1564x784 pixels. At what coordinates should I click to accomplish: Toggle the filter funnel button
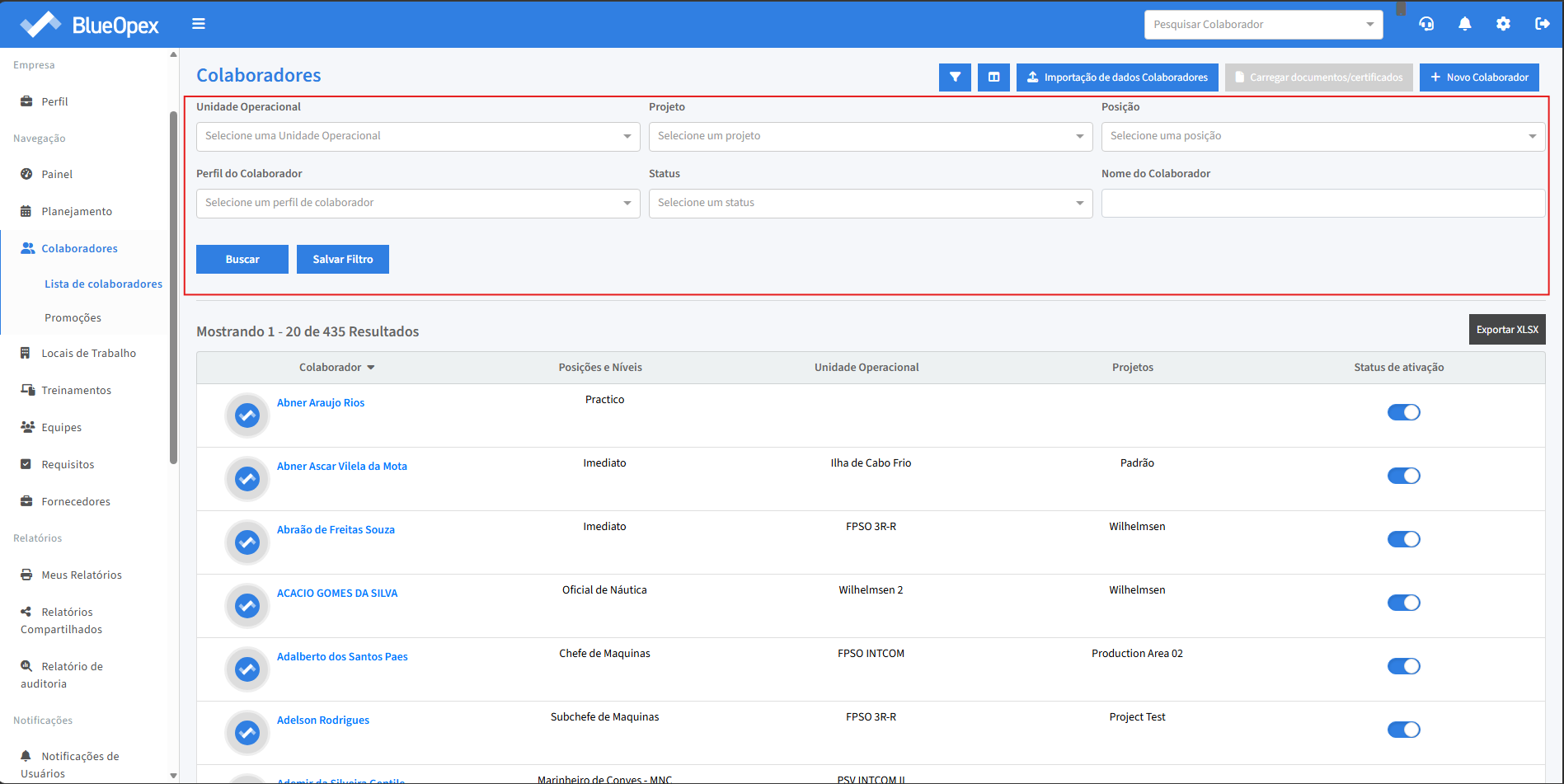[955, 77]
